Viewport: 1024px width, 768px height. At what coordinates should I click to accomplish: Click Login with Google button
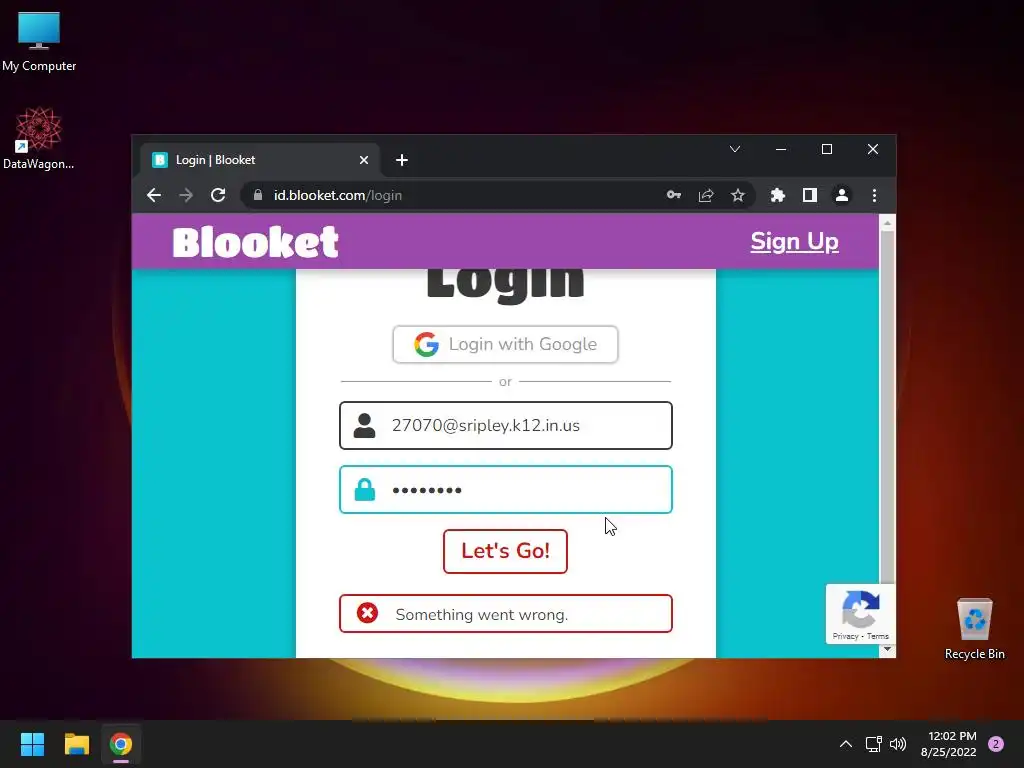coord(505,344)
